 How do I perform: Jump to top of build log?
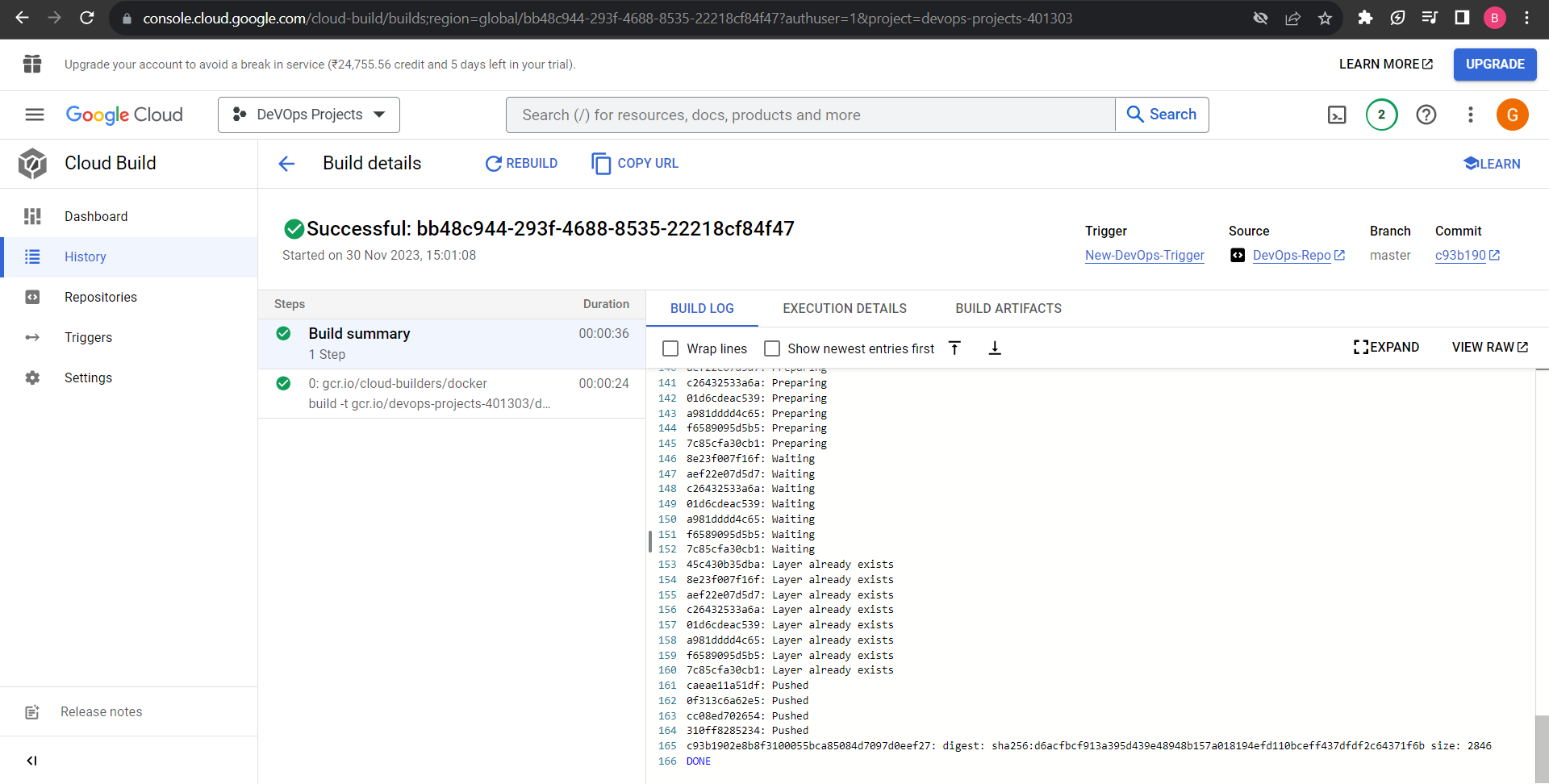click(x=954, y=348)
